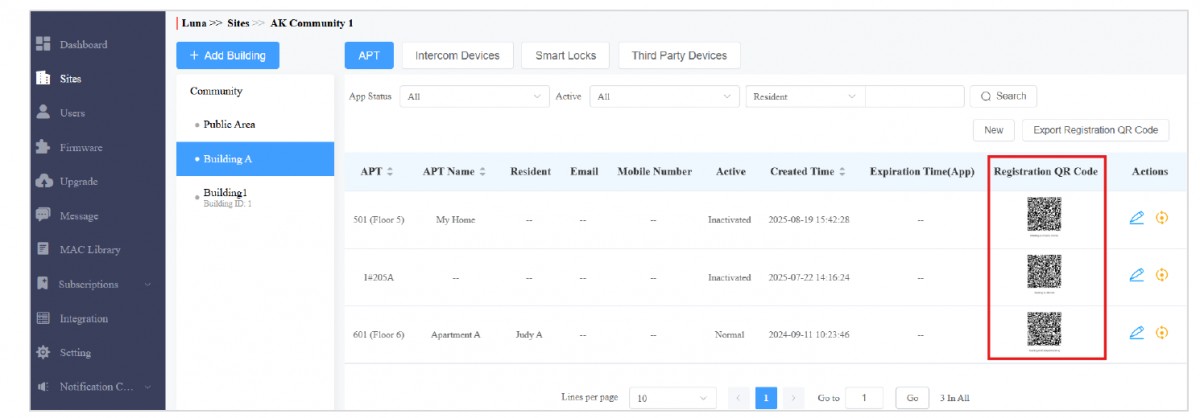Click the Luna breadcrumb link
This screenshot has width=1200, height=418.
click(x=194, y=22)
